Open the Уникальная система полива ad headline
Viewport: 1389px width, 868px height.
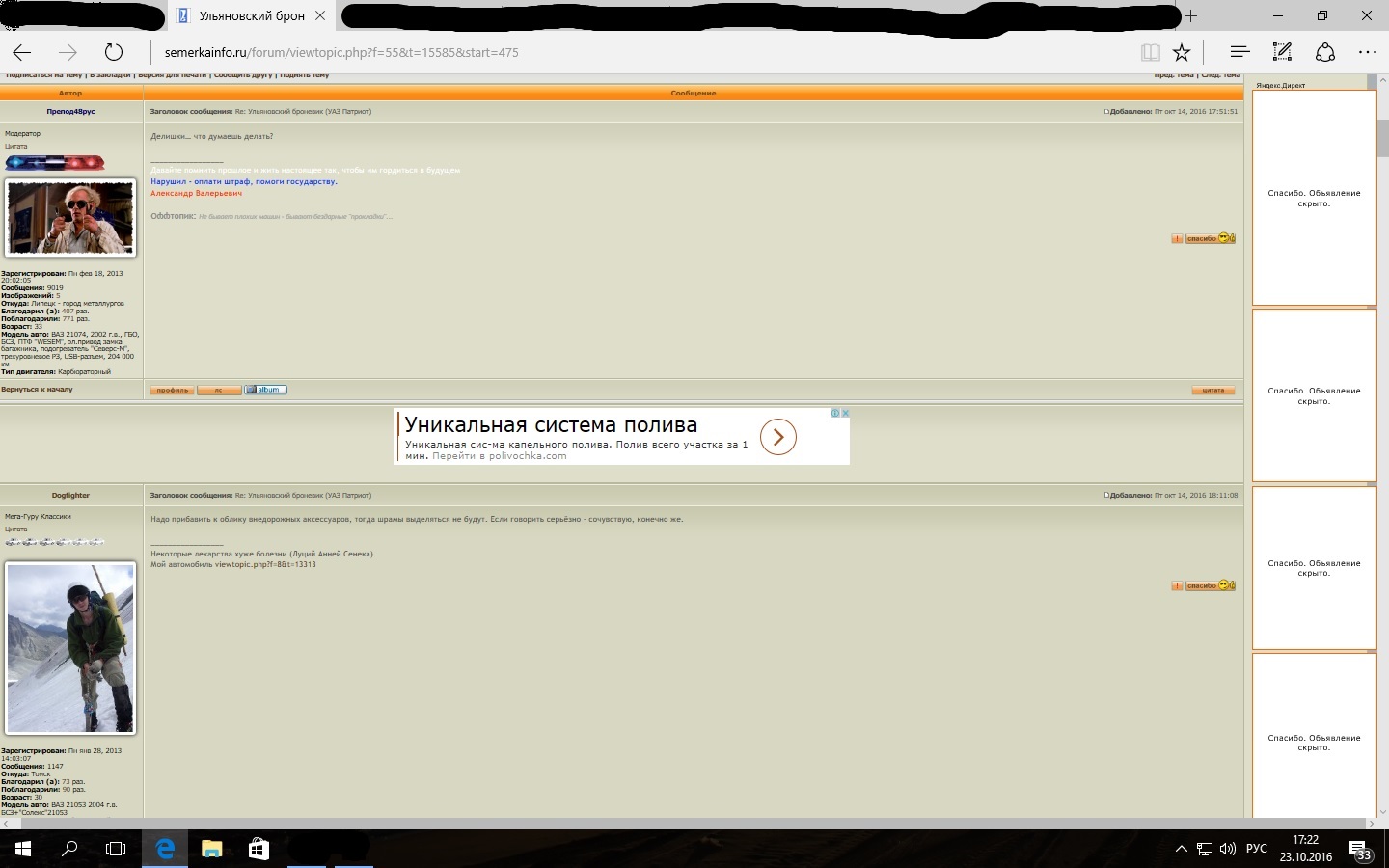click(551, 424)
